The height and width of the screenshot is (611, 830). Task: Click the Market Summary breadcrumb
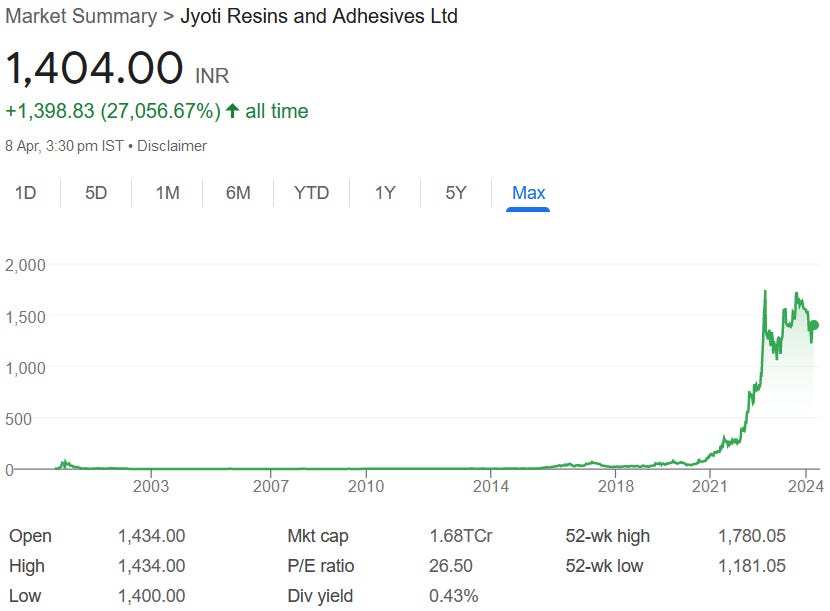81,16
